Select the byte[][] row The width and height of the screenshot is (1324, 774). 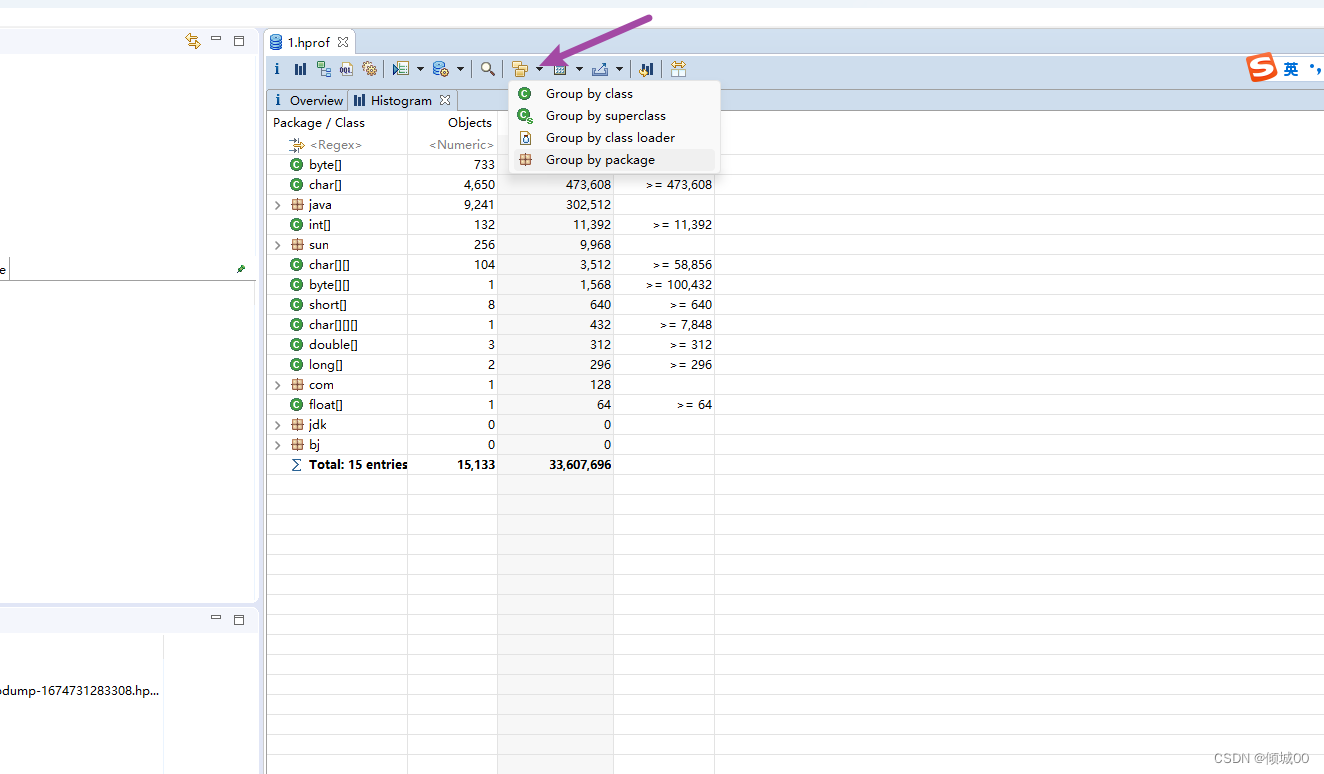490,285
